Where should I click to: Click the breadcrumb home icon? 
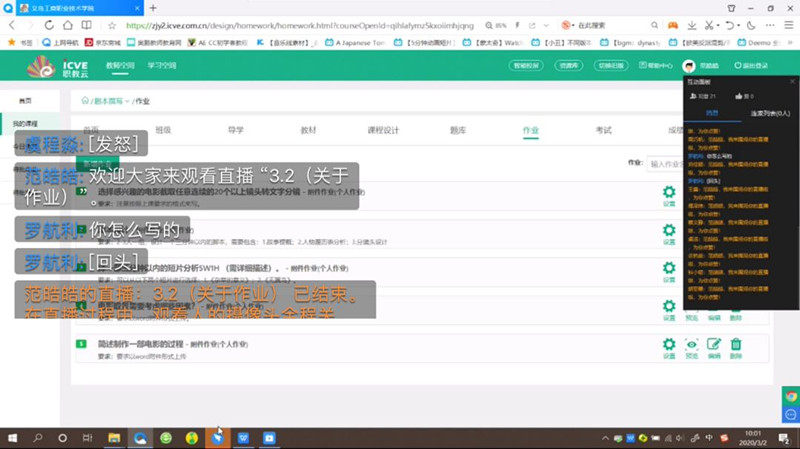tap(86, 101)
